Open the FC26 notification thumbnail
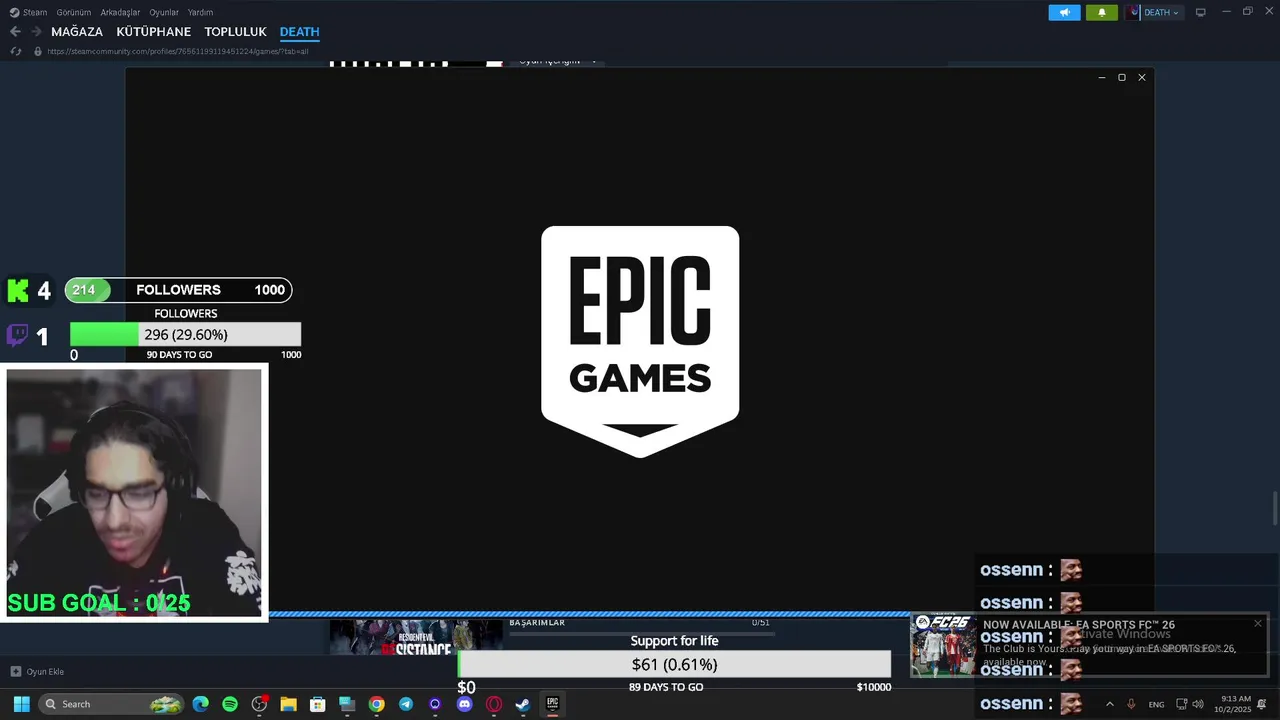The image size is (1280, 720). click(943, 646)
